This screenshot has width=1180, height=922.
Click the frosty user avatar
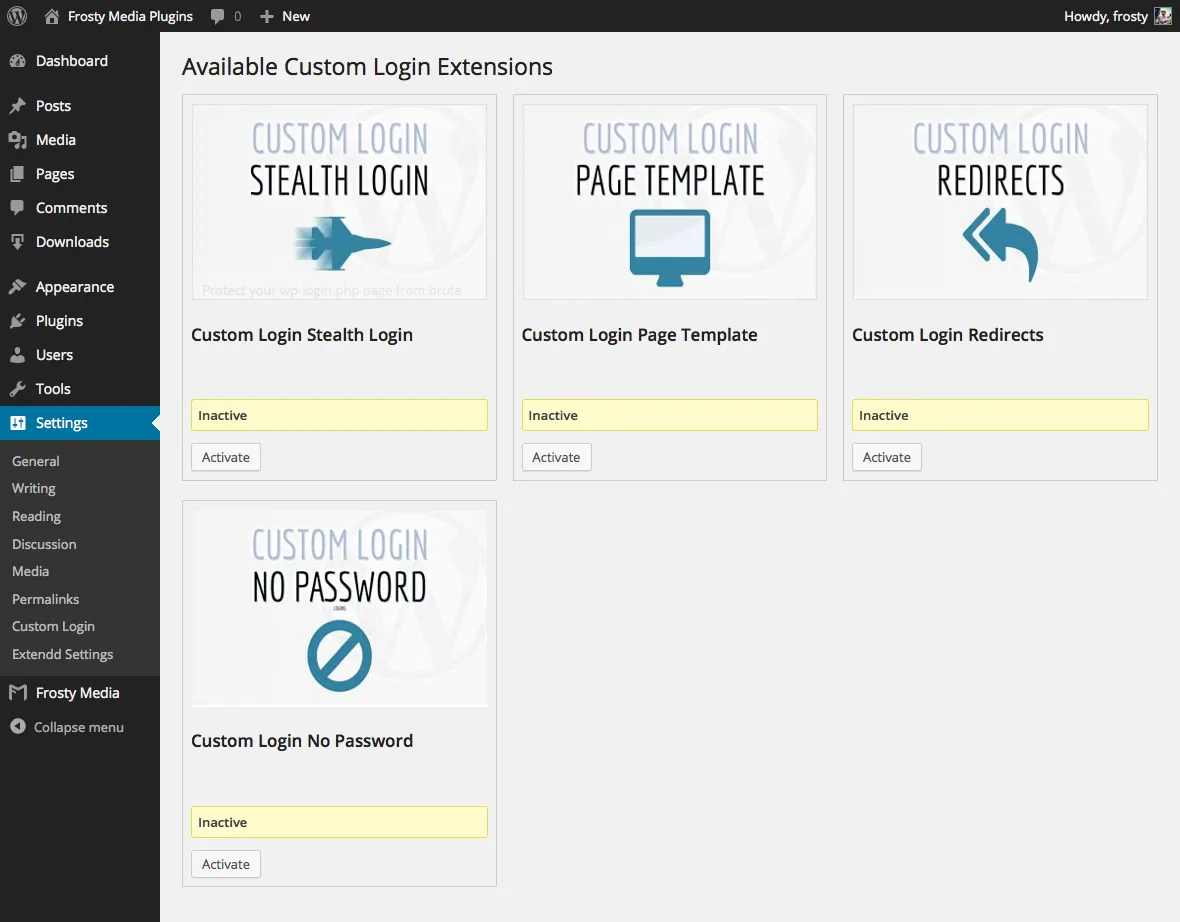(1161, 16)
